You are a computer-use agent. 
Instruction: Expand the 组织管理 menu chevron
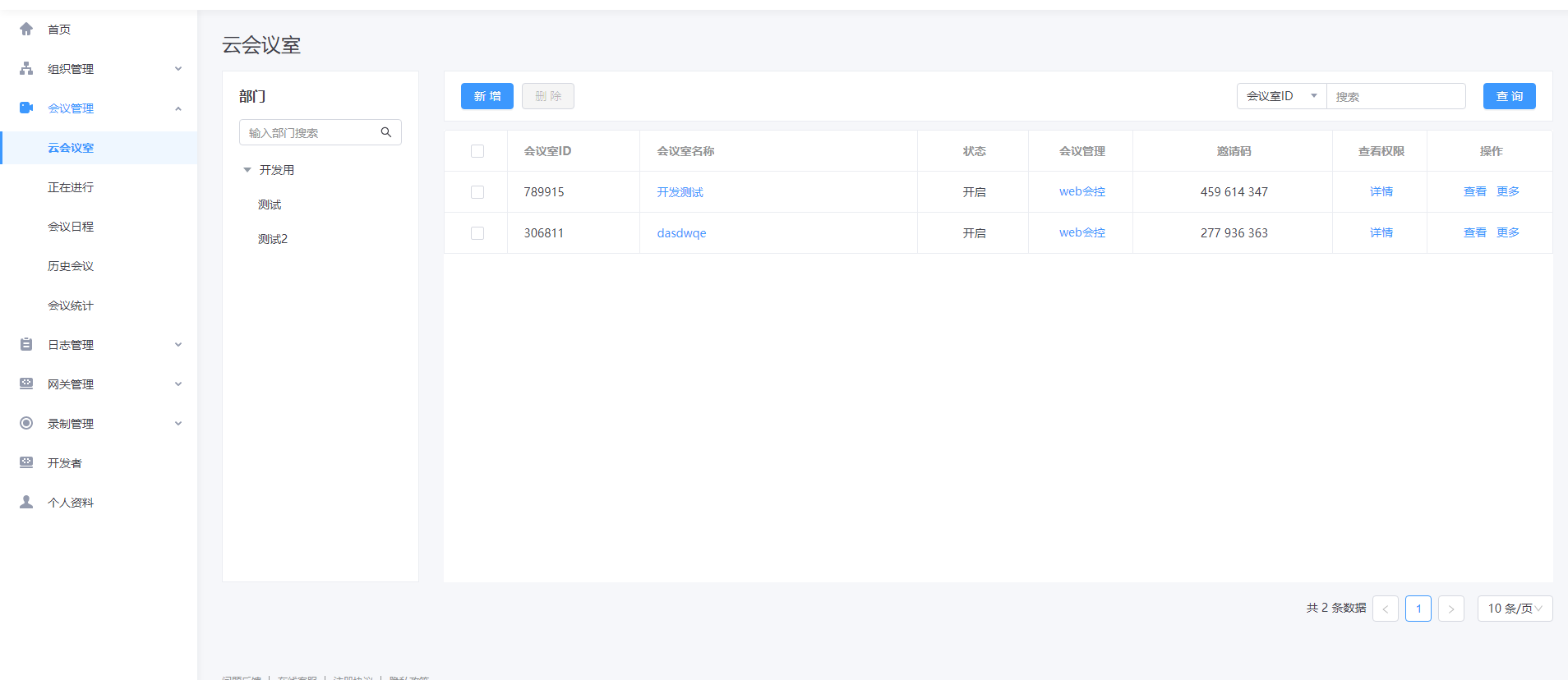click(x=178, y=69)
